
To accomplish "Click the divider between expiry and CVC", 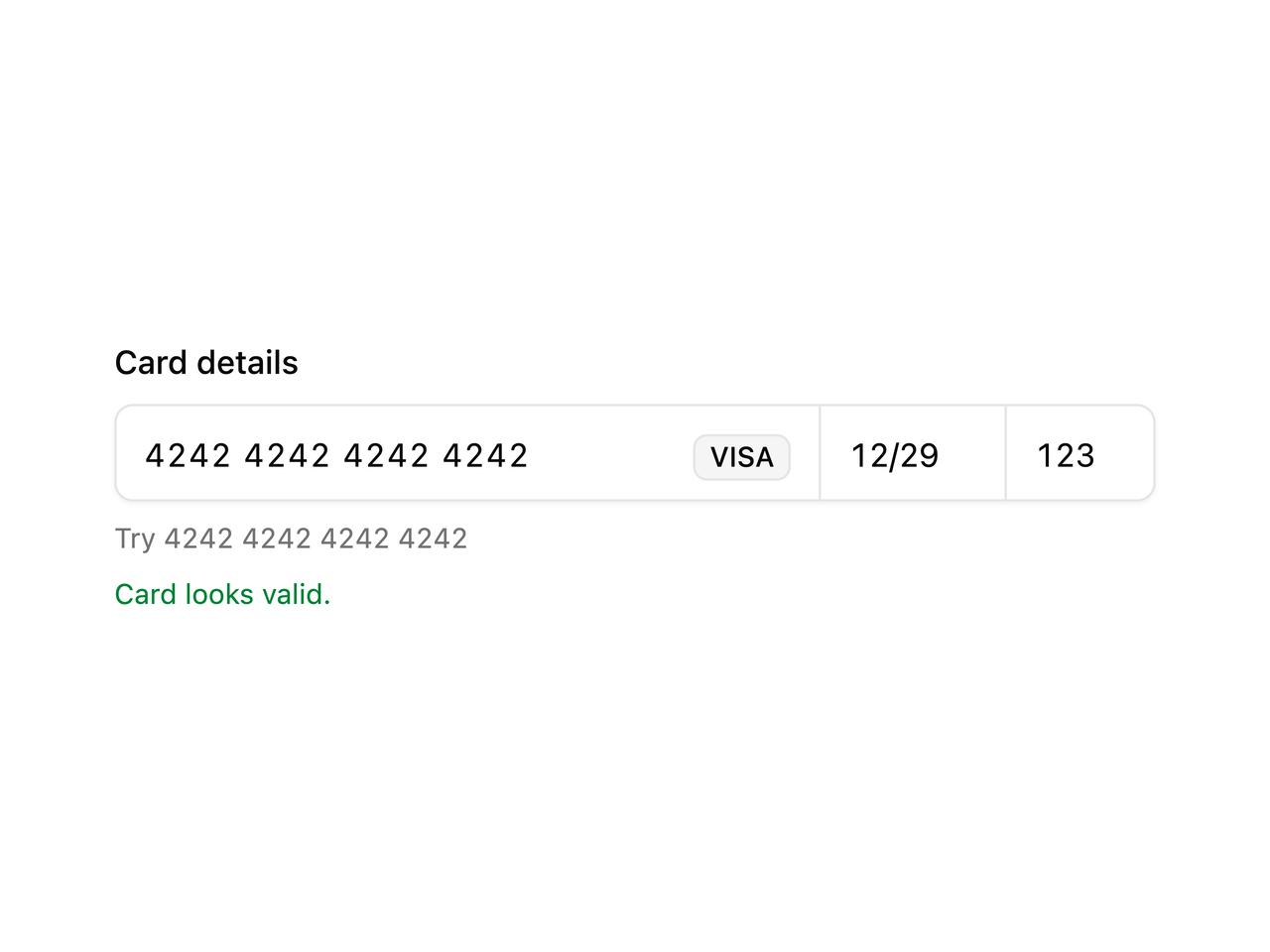I will [x=1005, y=453].
